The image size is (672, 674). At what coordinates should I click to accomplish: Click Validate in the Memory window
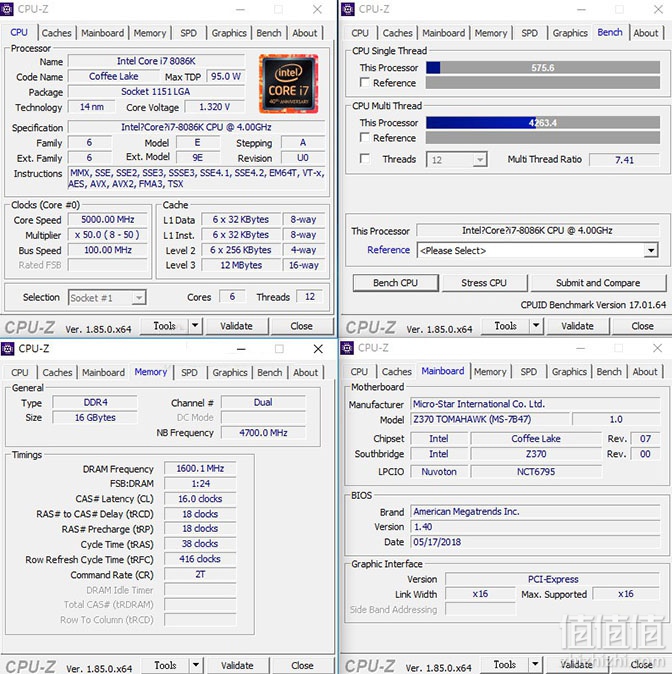coord(237,665)
